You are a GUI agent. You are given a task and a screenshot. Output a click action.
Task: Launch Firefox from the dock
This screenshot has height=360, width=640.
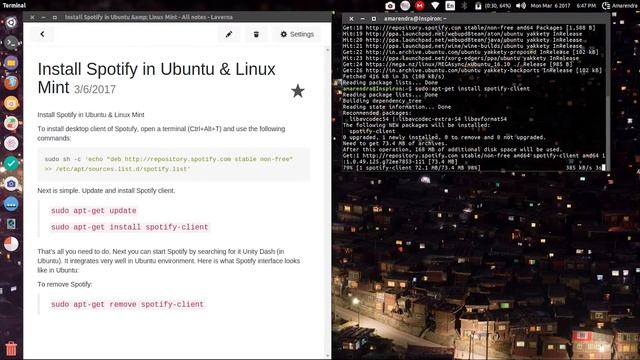[11, 83]
